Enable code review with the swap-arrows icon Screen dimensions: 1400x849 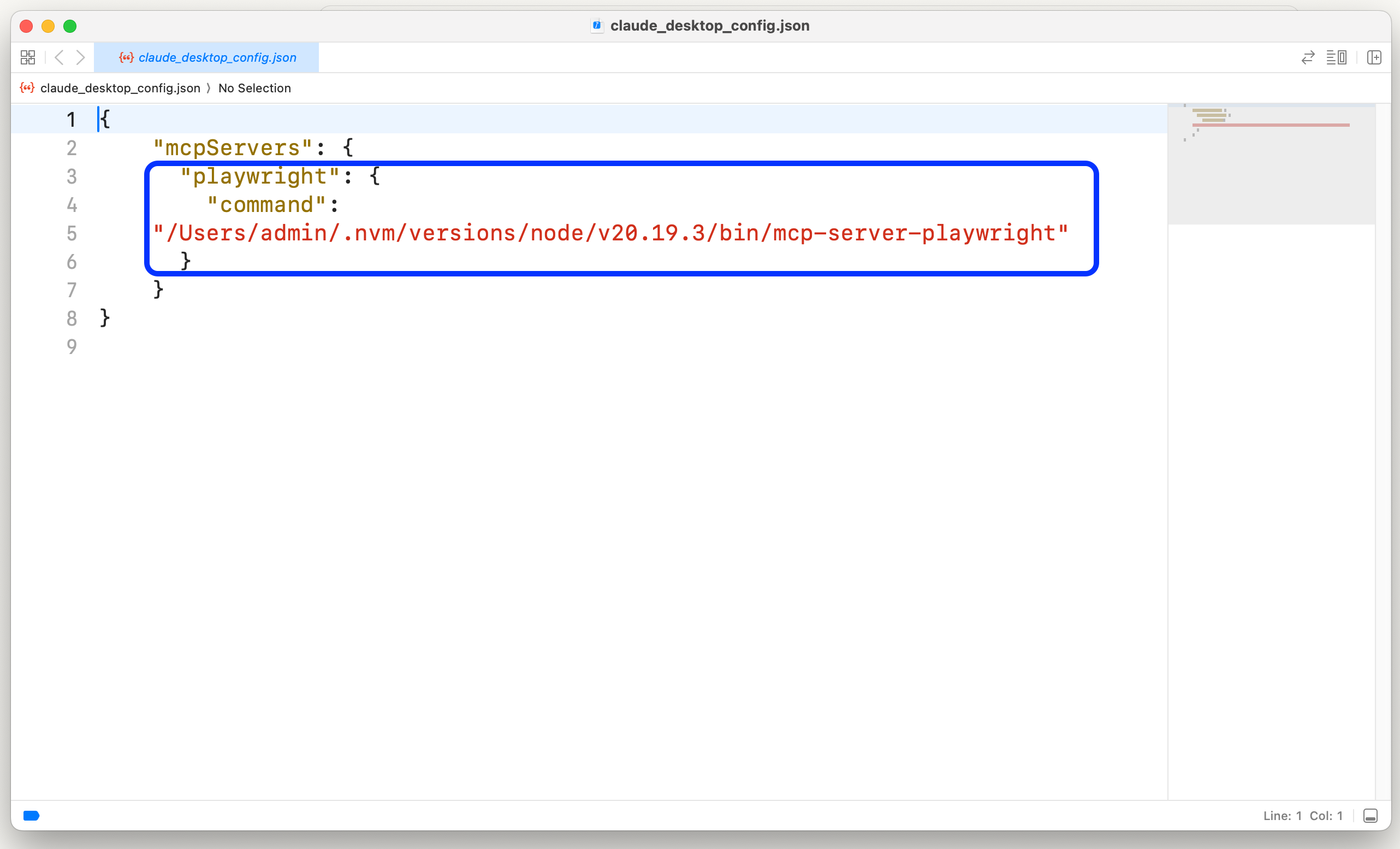coord(1308,57)
